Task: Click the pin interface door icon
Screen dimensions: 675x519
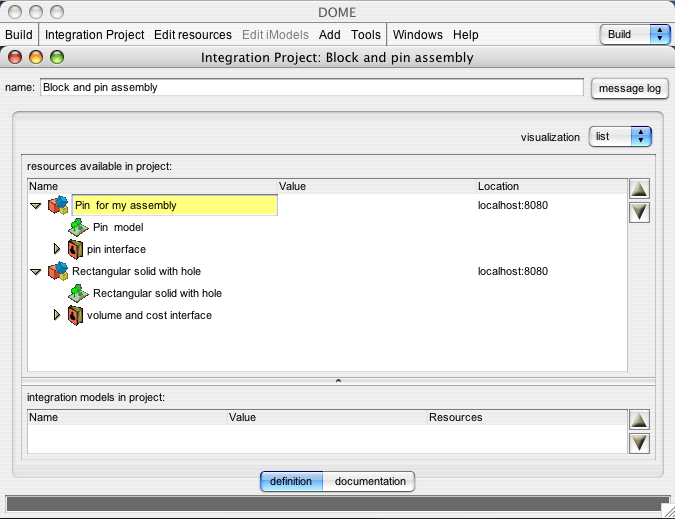Action: pyautogui.click(x=75, y=249)
